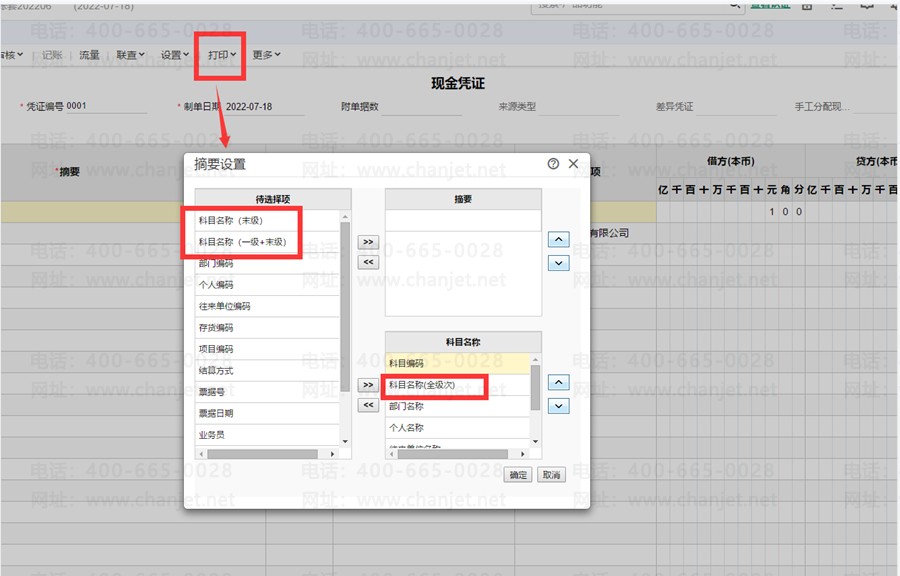
Task: Open the 联查 menu
Action: pyautogui.click(x=130, y=55)
